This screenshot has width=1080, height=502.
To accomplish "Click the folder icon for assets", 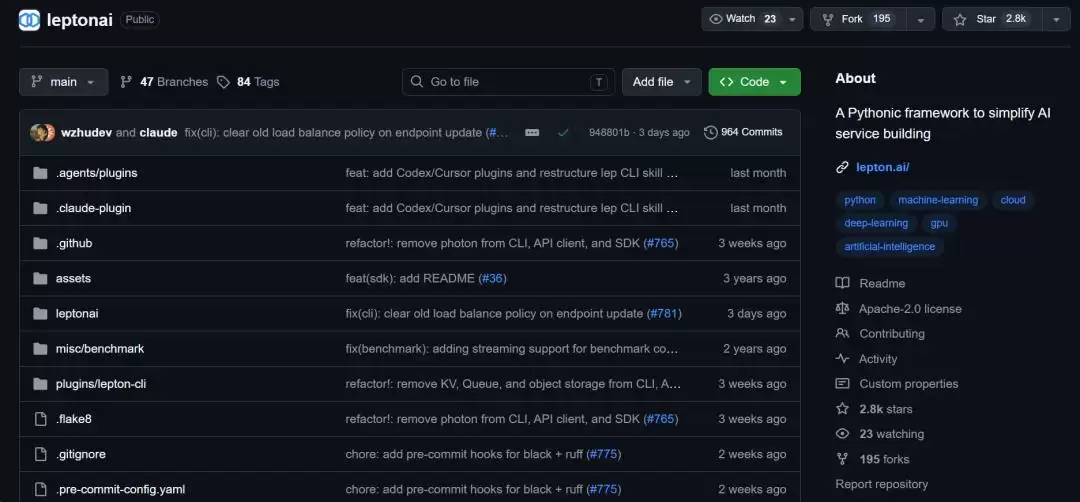I will point(40,278).
